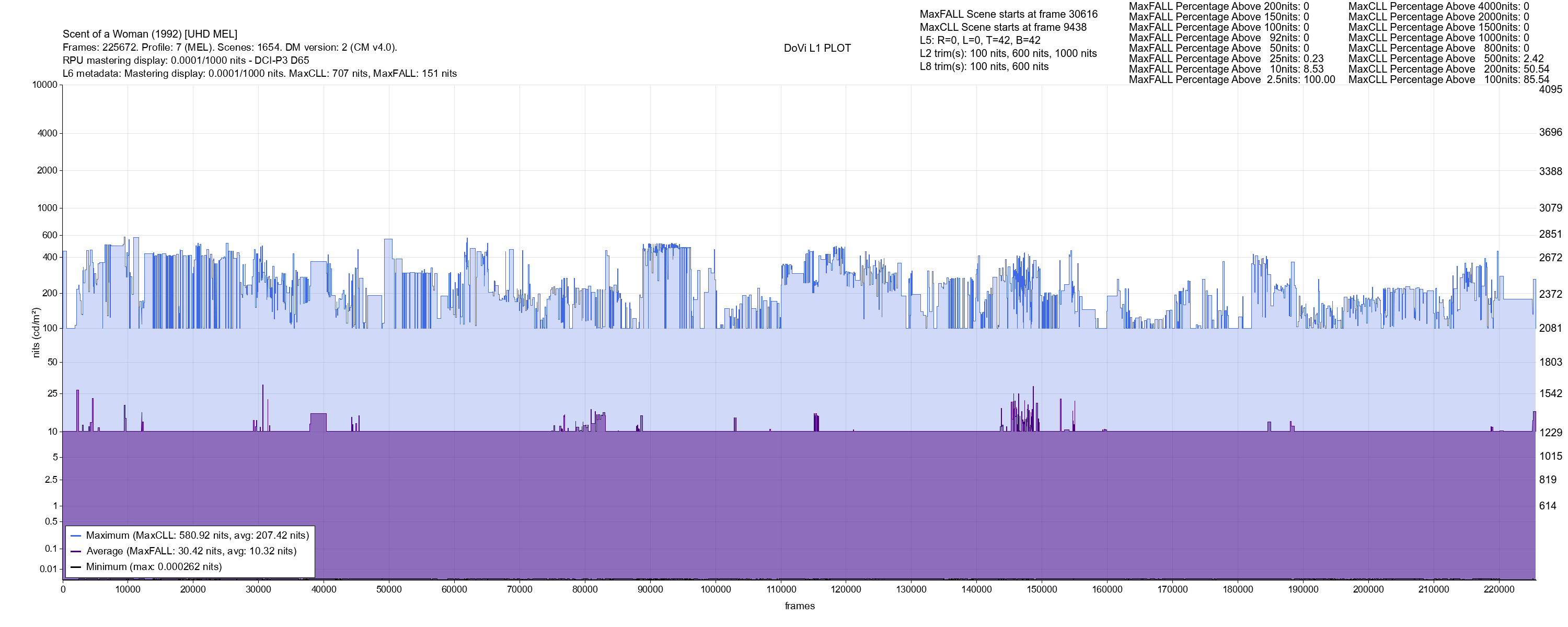Click the black Minimum legend line swatch
The image size is (1568, 627).
75,567
